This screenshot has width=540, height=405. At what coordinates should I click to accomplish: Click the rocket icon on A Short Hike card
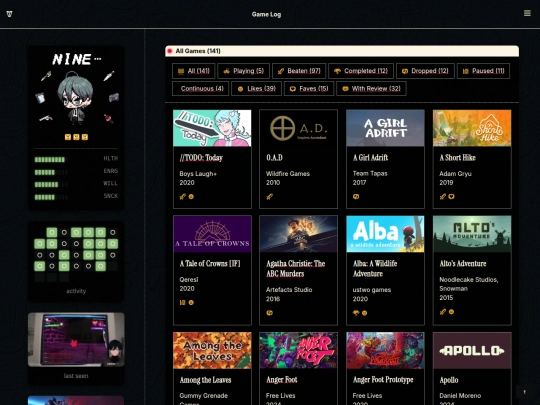443,197
